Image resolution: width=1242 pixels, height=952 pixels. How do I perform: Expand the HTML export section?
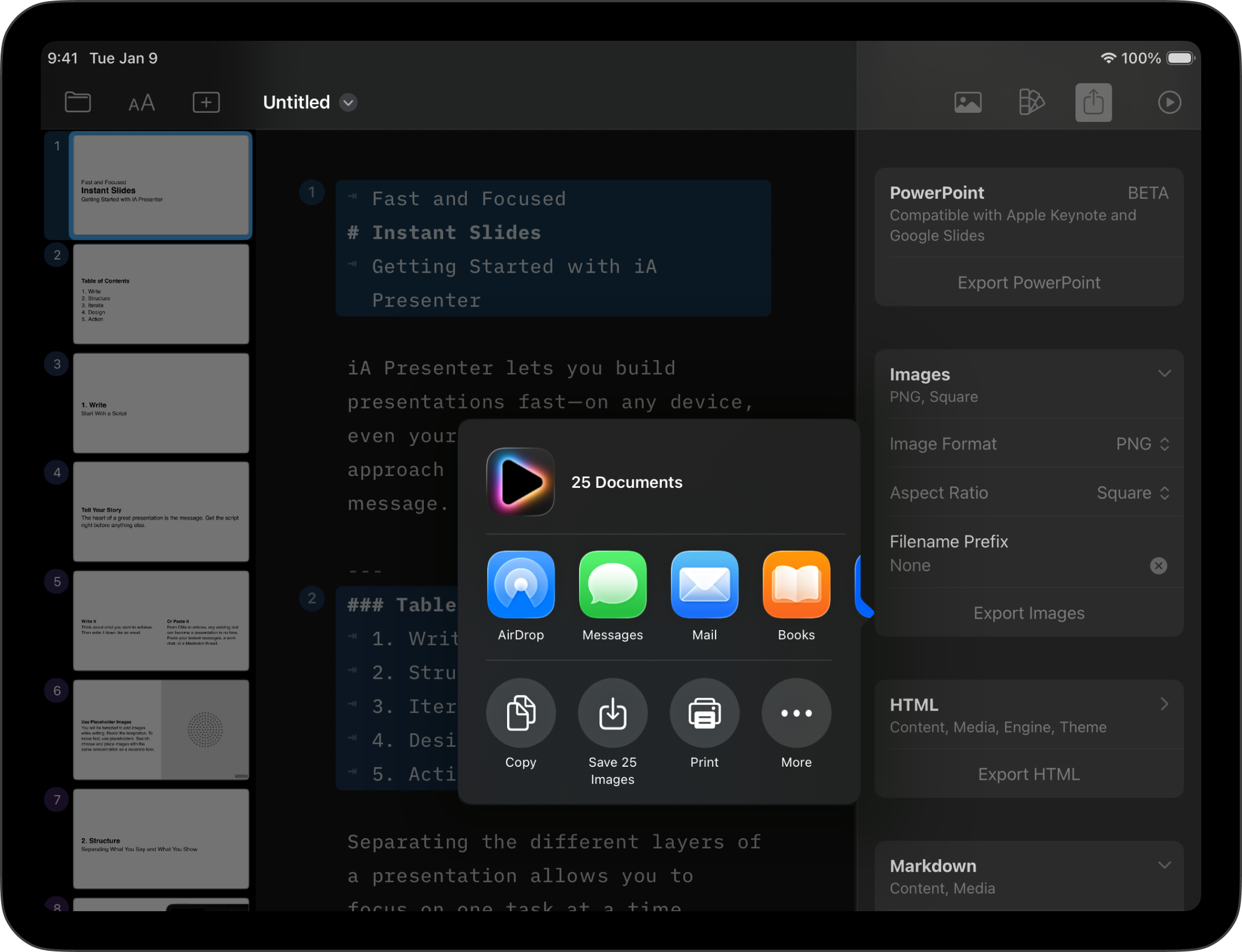click(1164, 704)
